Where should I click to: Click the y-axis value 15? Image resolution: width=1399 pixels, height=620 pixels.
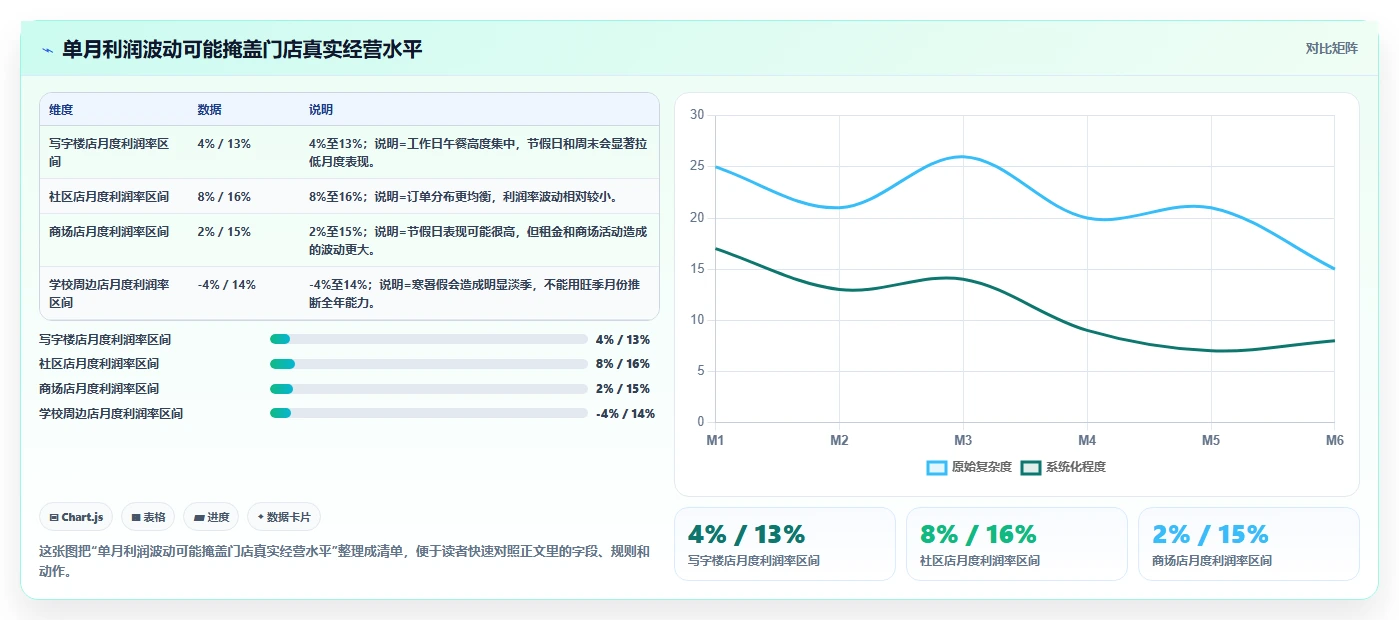coord(697,269)
